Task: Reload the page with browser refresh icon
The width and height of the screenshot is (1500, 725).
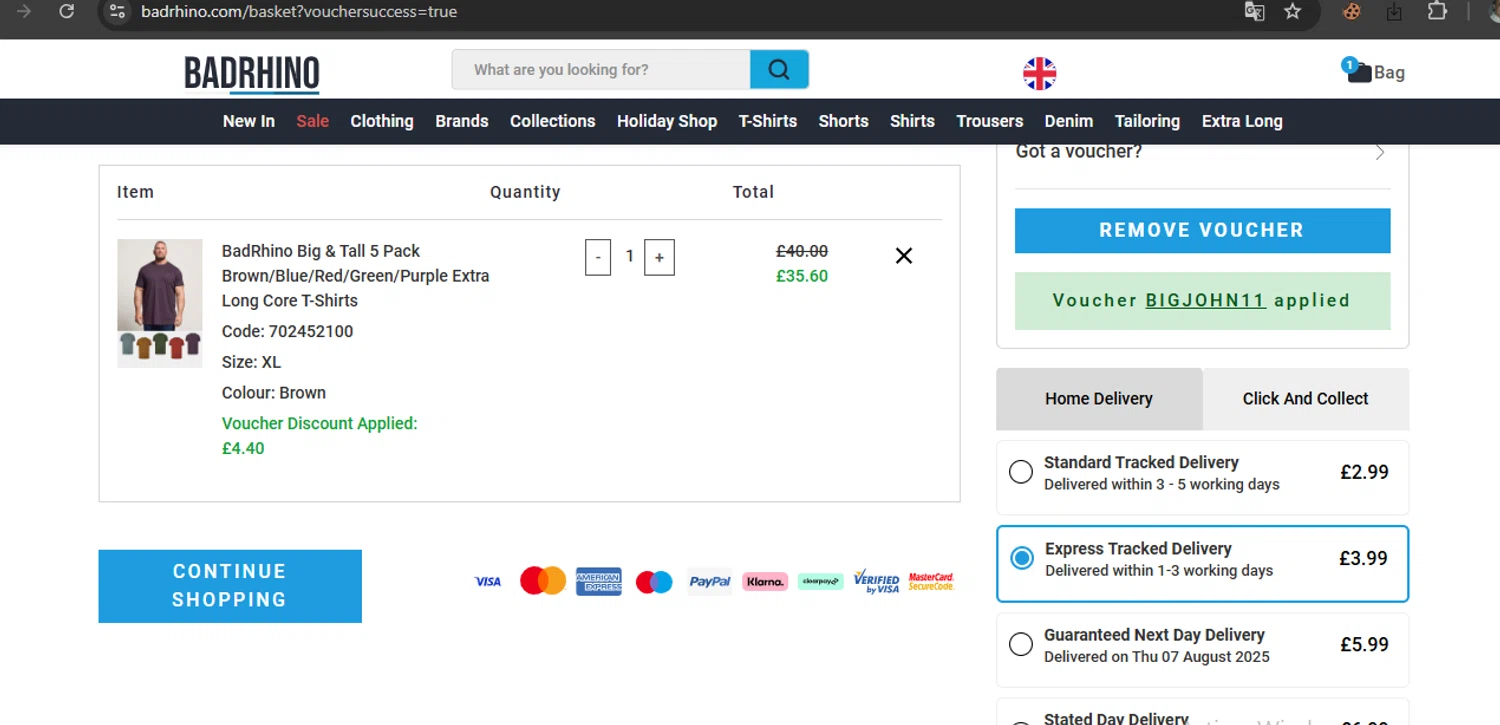Action: (x=66, y=12)
